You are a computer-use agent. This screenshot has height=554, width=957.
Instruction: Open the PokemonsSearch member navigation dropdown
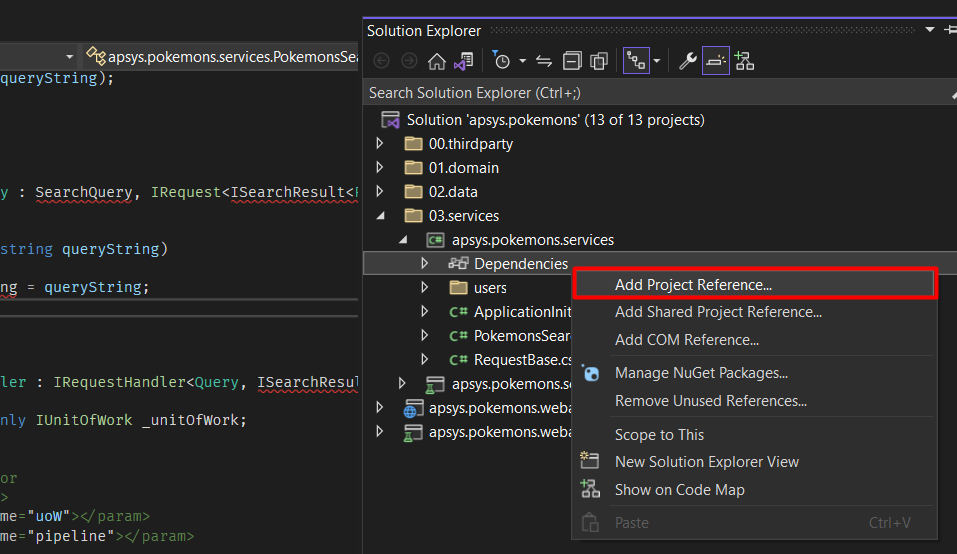pos(220,57)
